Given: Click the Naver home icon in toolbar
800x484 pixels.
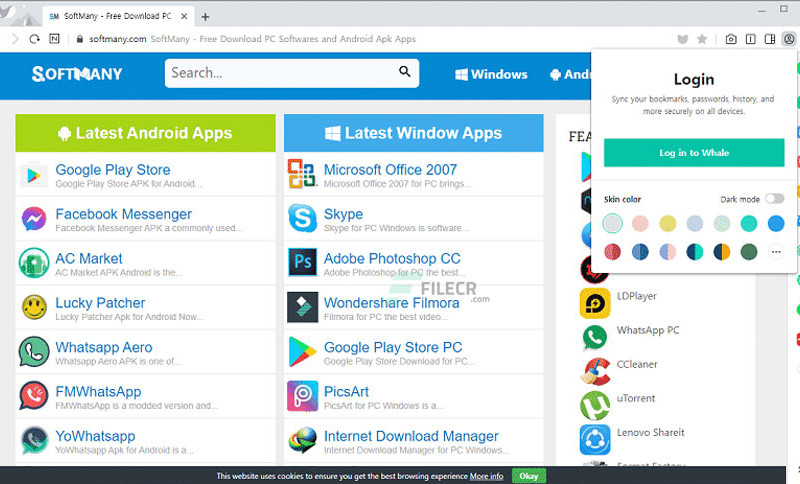Looking at the screenshot, I should pyautogui.click(x=54, y=39).
